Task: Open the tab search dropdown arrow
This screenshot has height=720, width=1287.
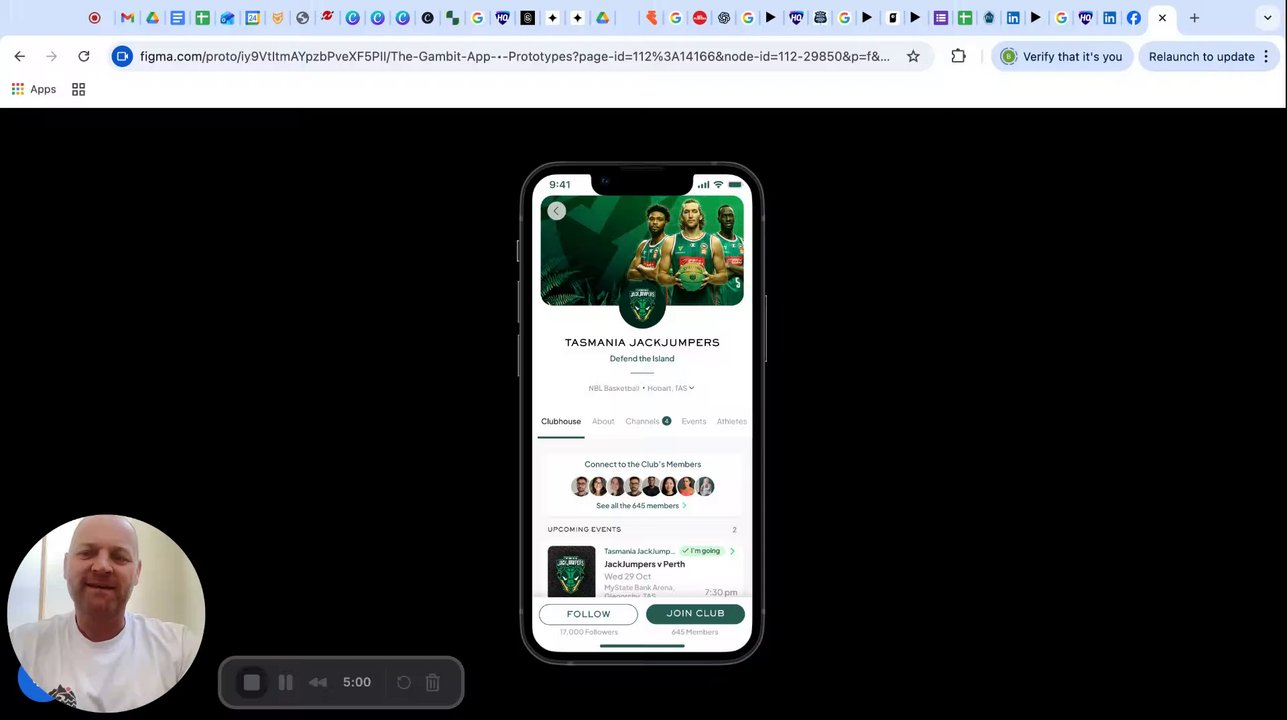Action: coord(1268,18)
